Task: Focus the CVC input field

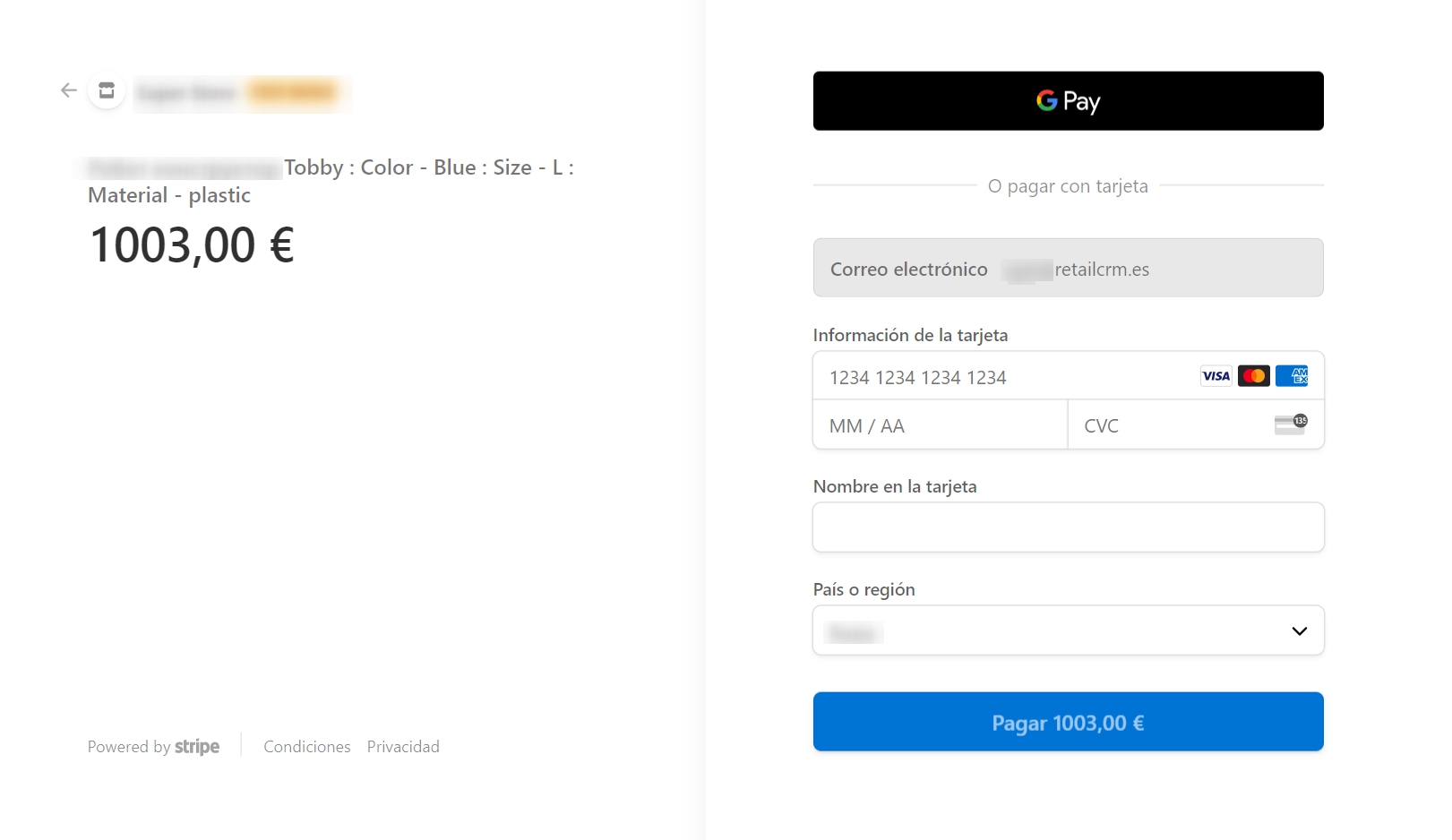Action: (1173, 425)
